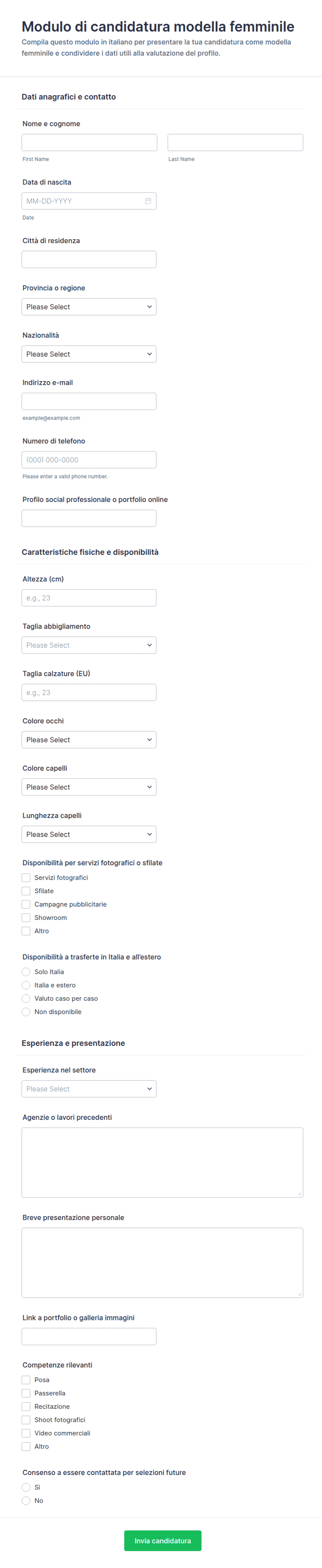The image size is (322, 1568).
Task: Expand the Lunghezza capelli dropdown
Action: tap(89, 834)
